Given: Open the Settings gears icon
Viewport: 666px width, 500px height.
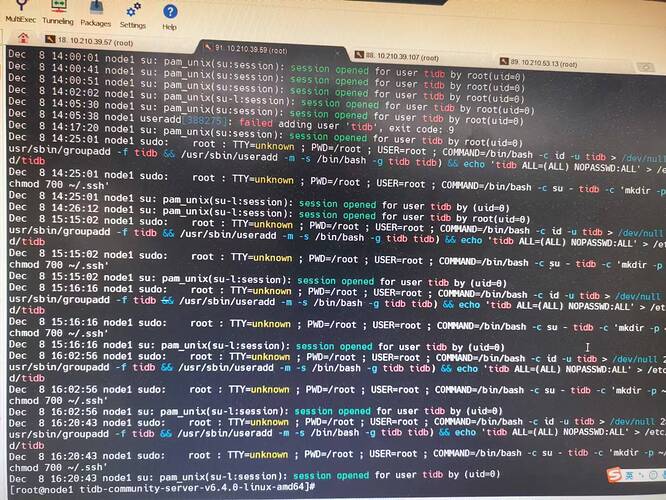Looking at the screenshot, I should click(133, 16).
